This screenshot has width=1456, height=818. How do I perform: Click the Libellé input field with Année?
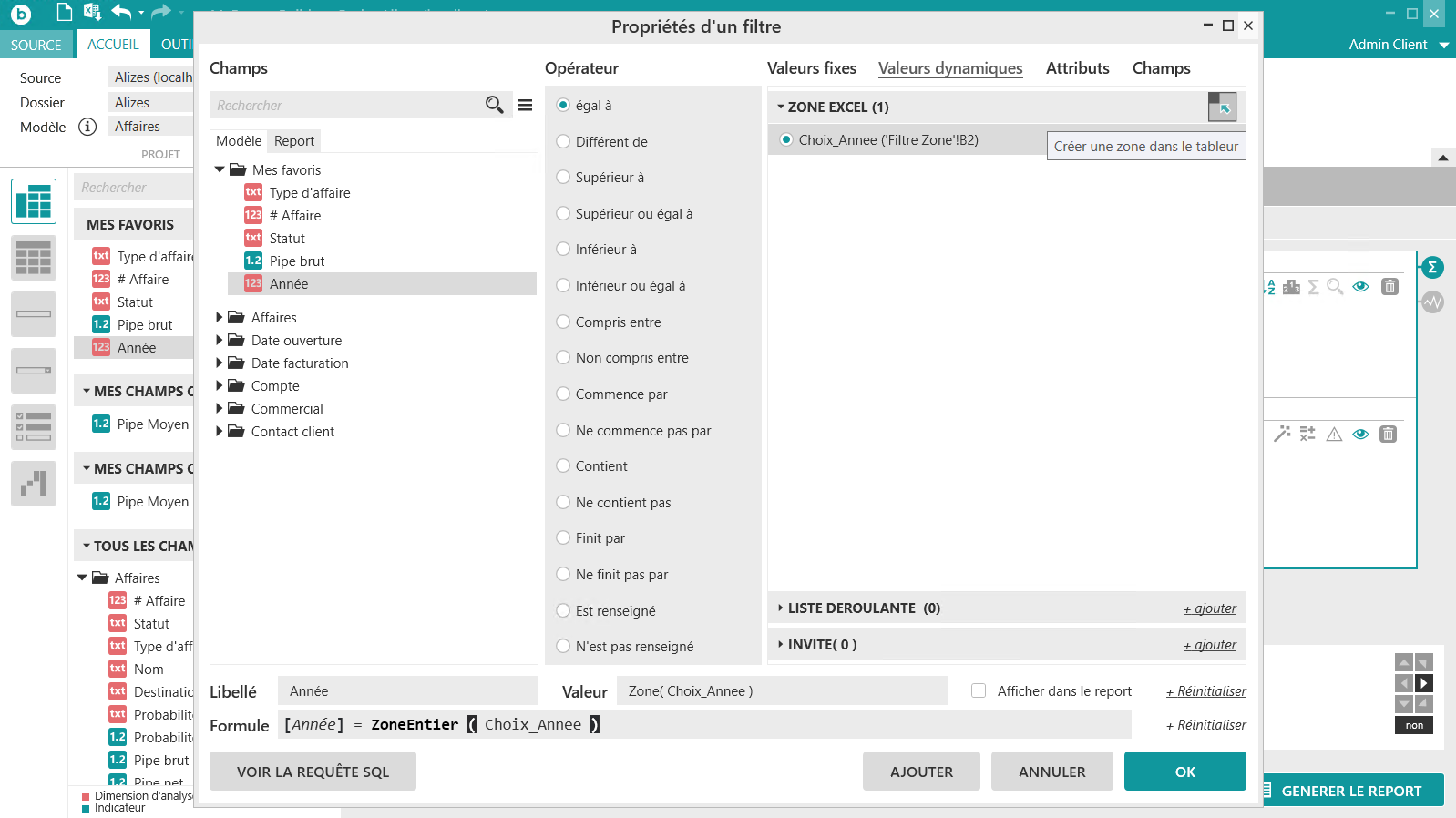407,691
